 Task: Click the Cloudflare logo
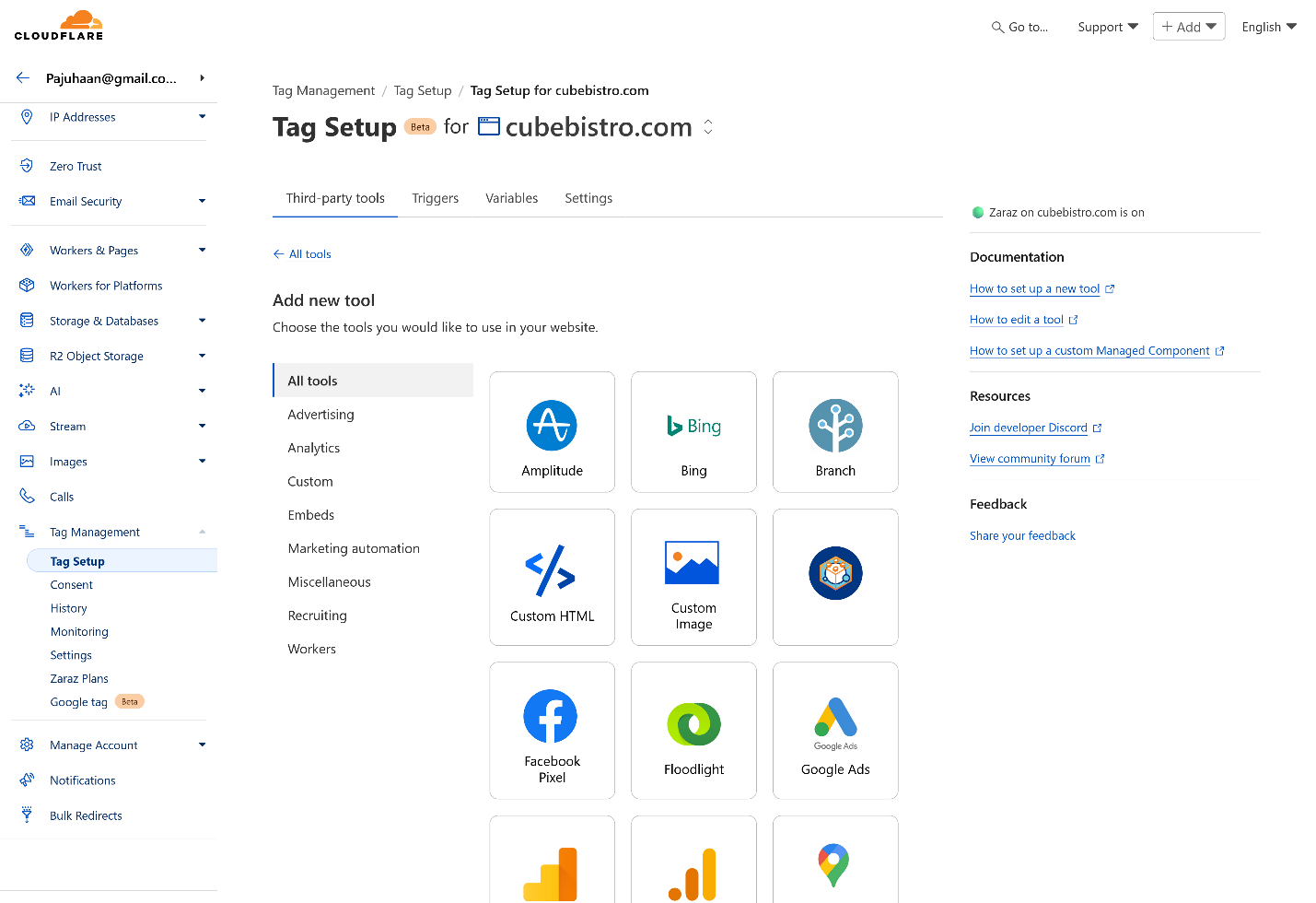pyautogui.click(x=59, y=26)
